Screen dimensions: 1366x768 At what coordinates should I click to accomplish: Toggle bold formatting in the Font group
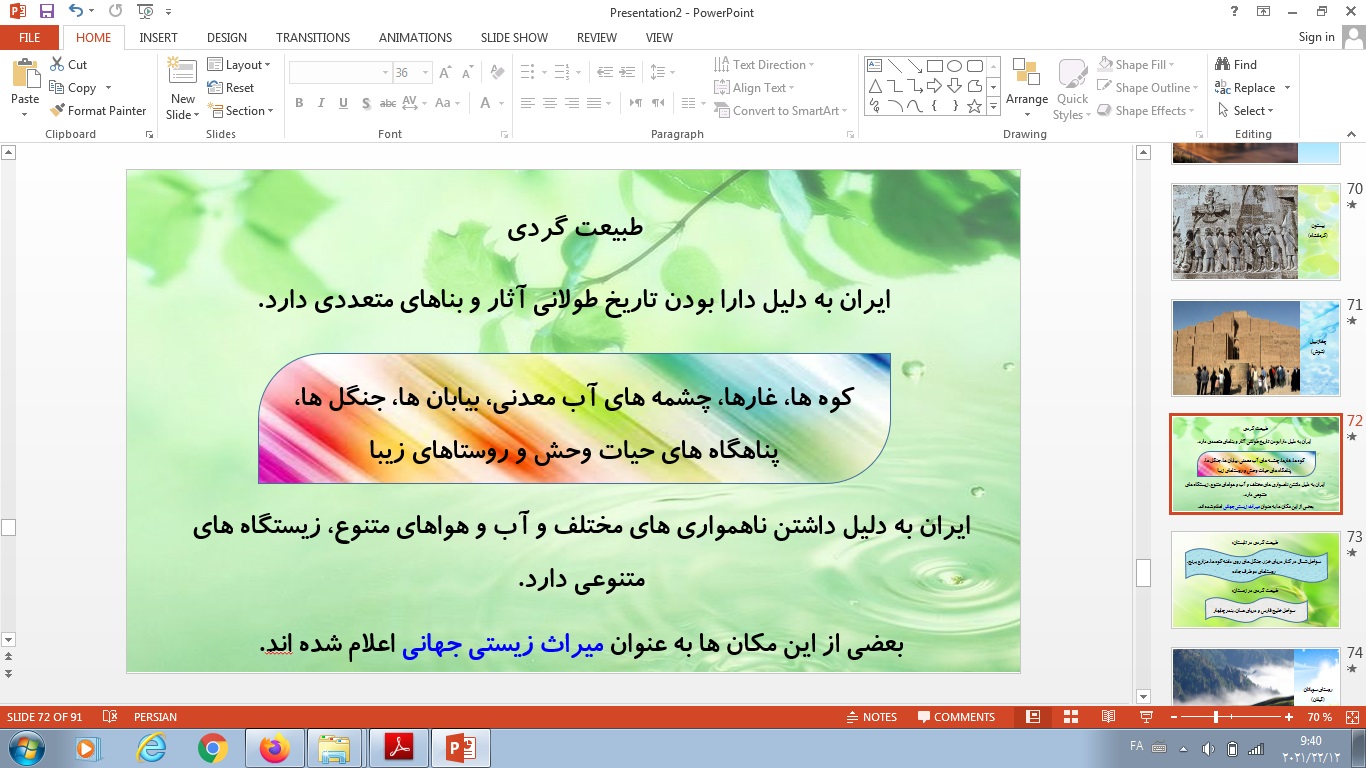tap(298, 103)
